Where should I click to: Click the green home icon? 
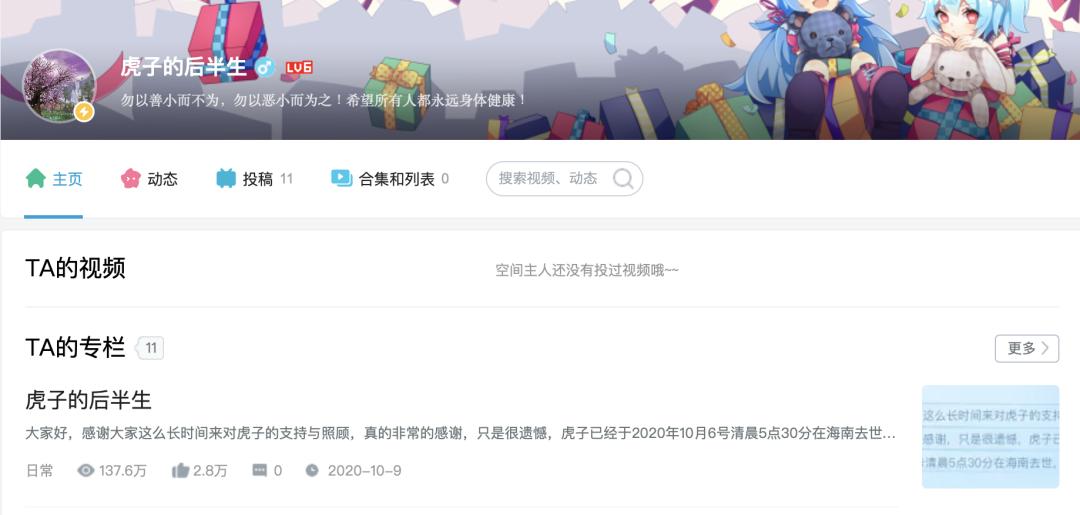(x=36, y=178)
